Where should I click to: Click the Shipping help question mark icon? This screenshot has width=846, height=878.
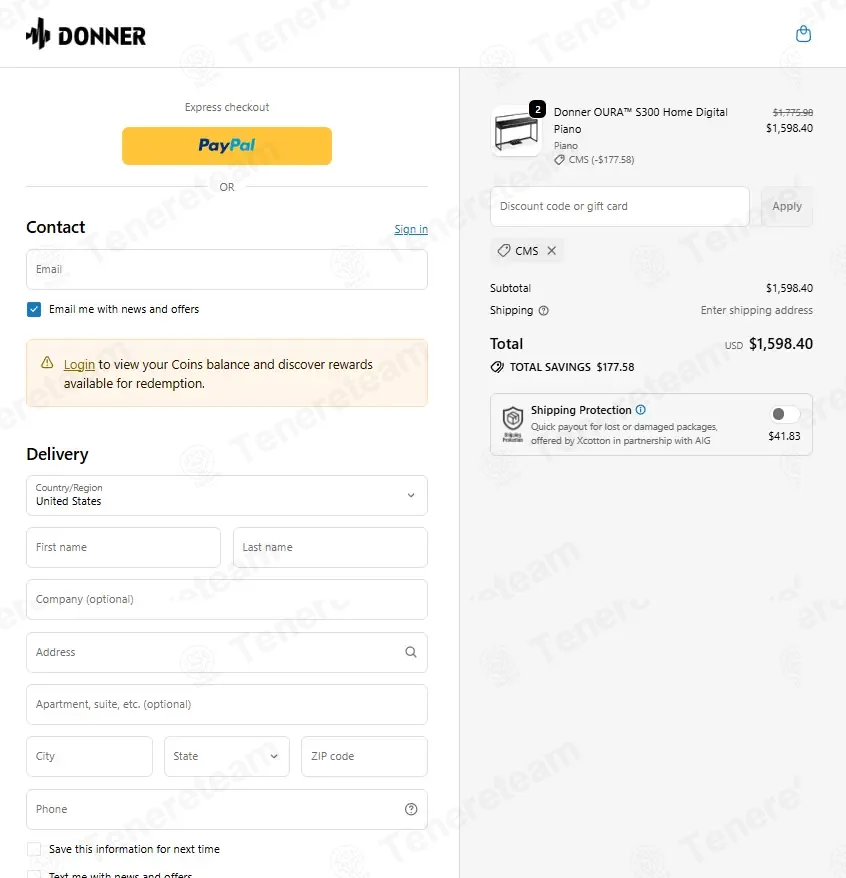543,311
